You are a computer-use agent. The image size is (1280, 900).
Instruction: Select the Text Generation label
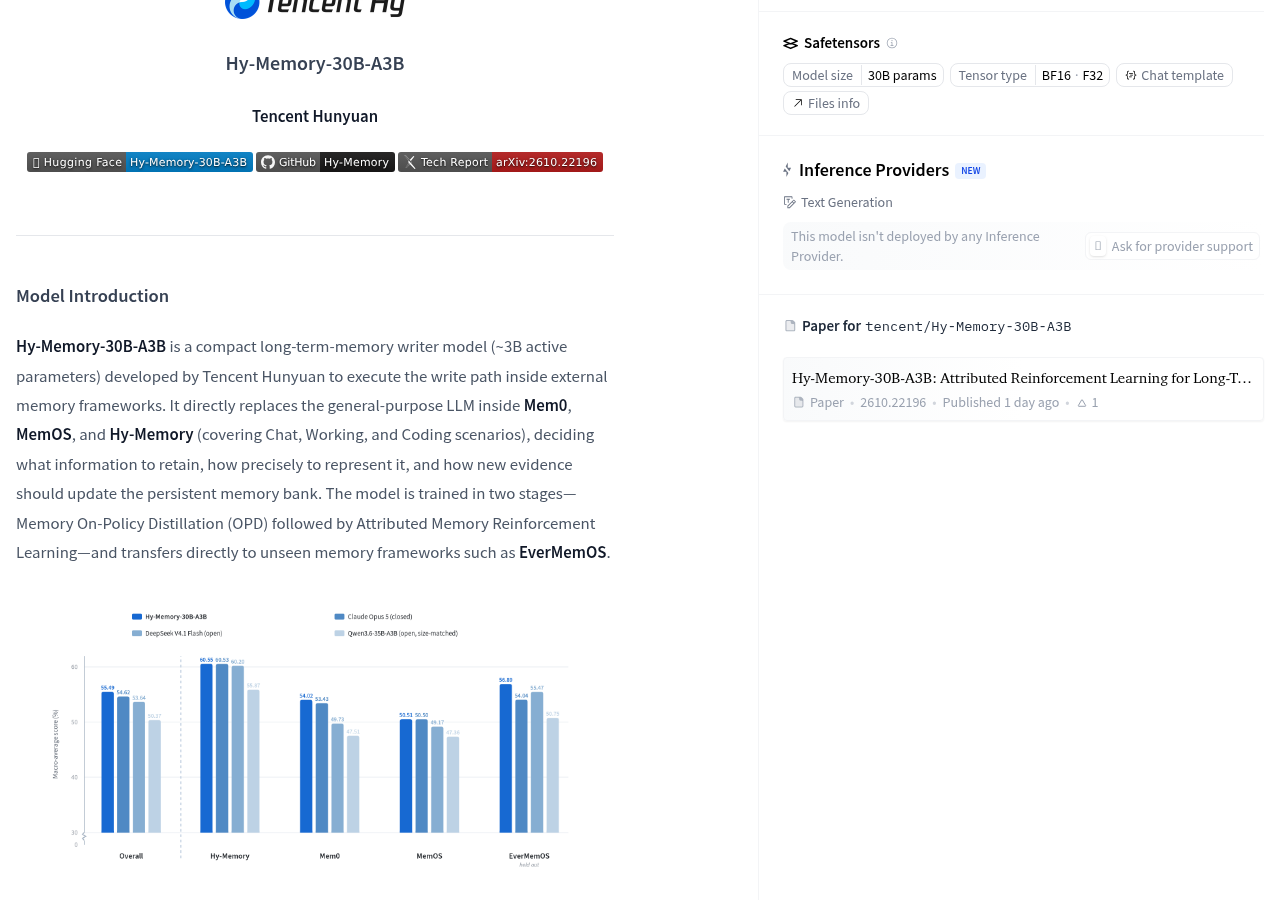click(847, 202)
